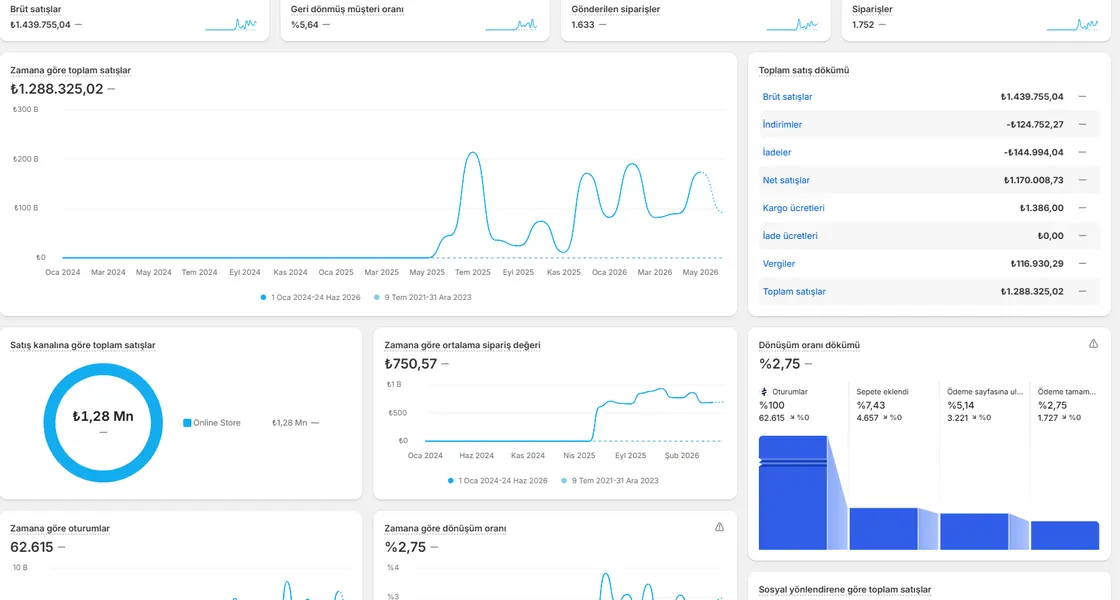Viewport: 1120px width, 600px height.
Task: Toggle 1 Oca 2024-24 Haz 2026 legend in average order chart
Action: [x=498, y=481]
